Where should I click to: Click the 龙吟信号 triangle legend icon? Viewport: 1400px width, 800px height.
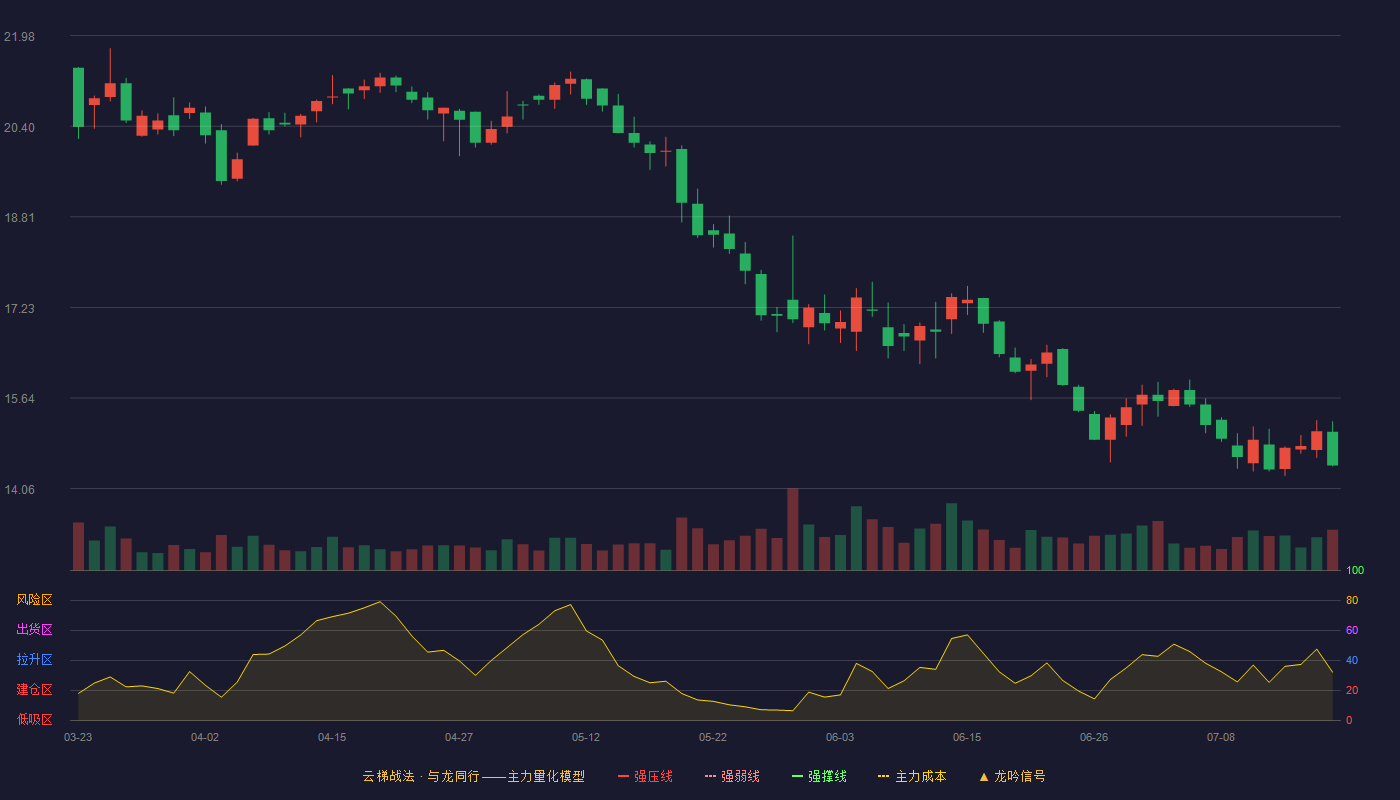[984, 776]
